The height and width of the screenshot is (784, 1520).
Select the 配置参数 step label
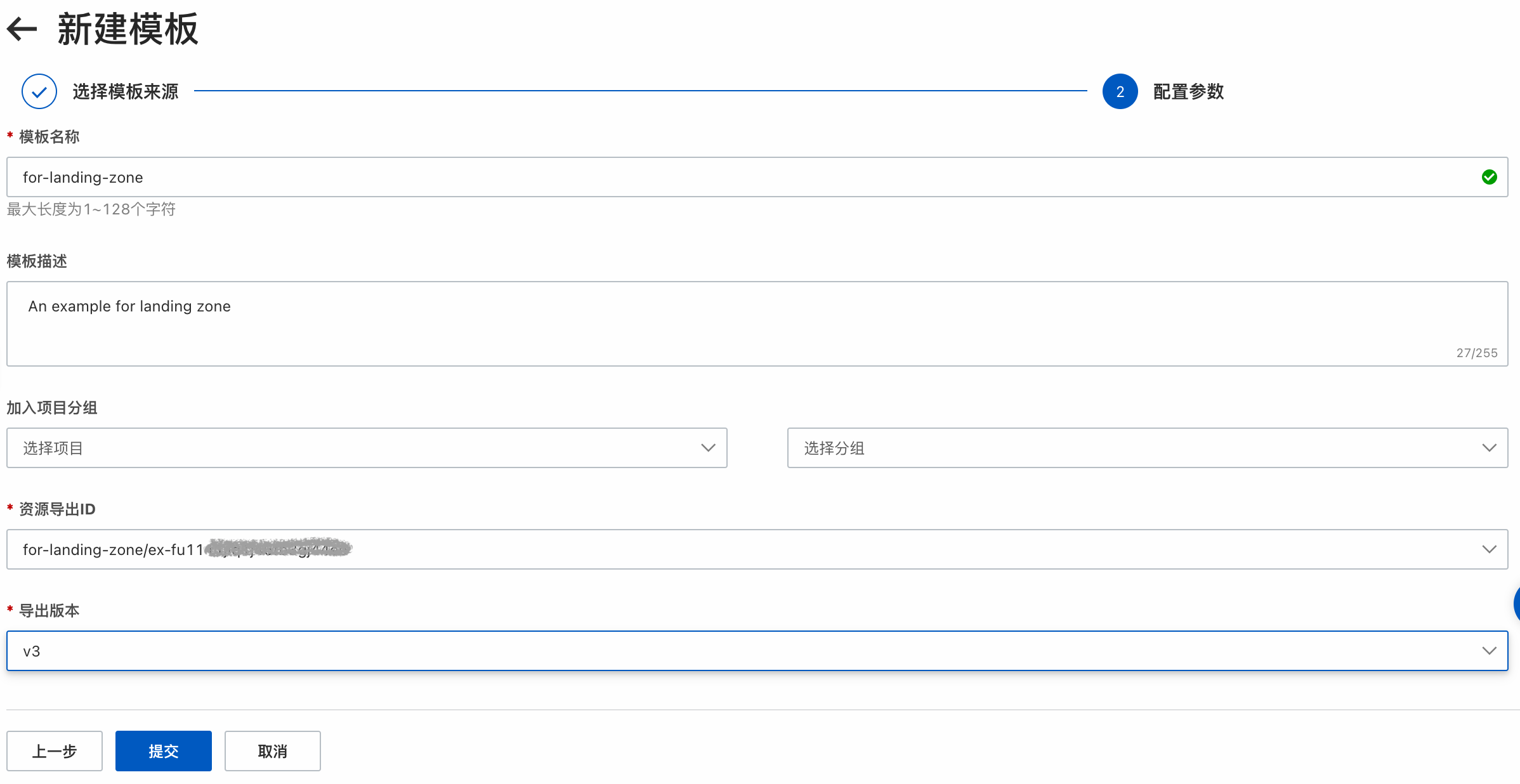click(x=1188, y=91)
